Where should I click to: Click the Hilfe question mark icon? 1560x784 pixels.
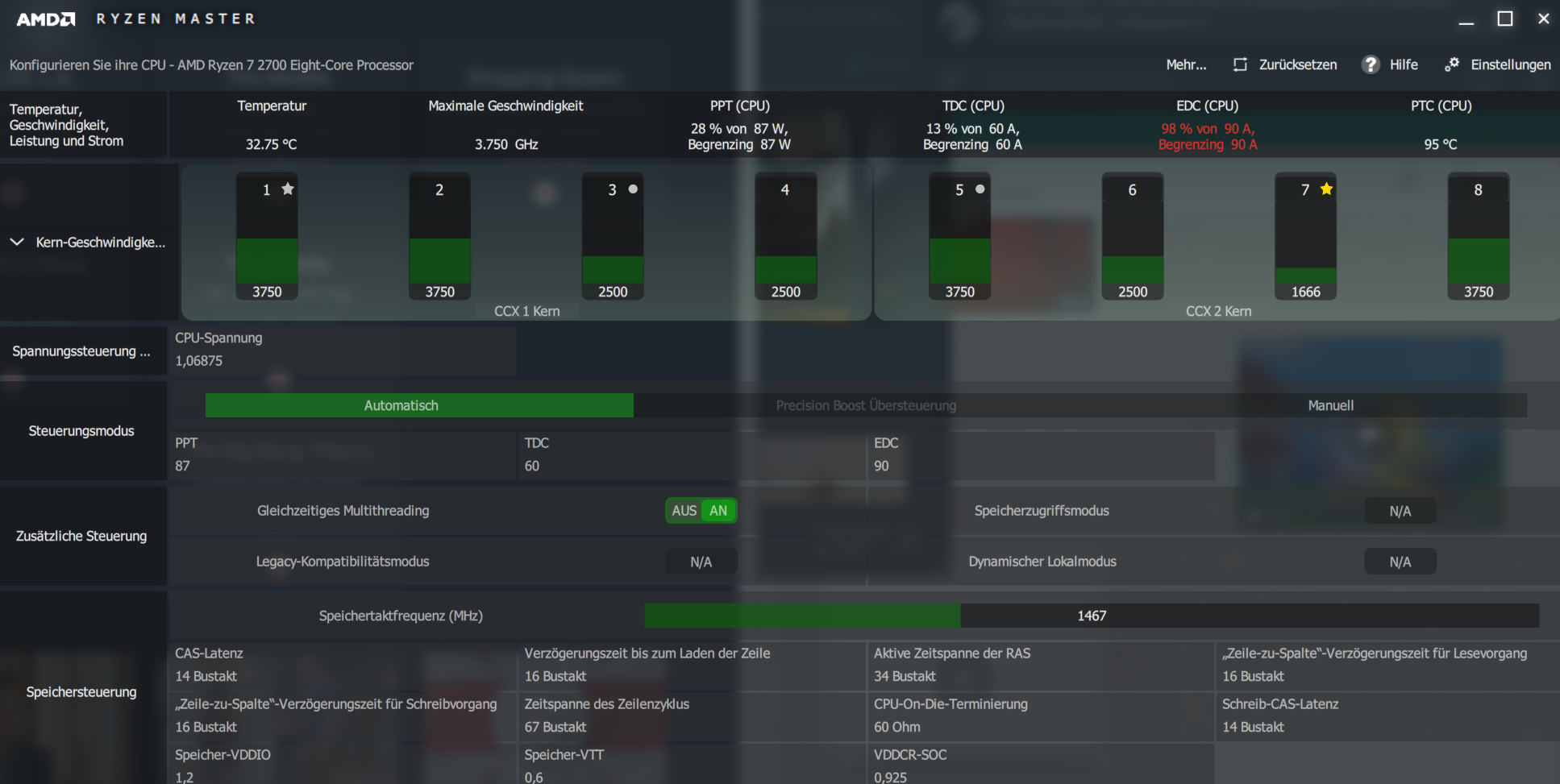point(1371,64)
